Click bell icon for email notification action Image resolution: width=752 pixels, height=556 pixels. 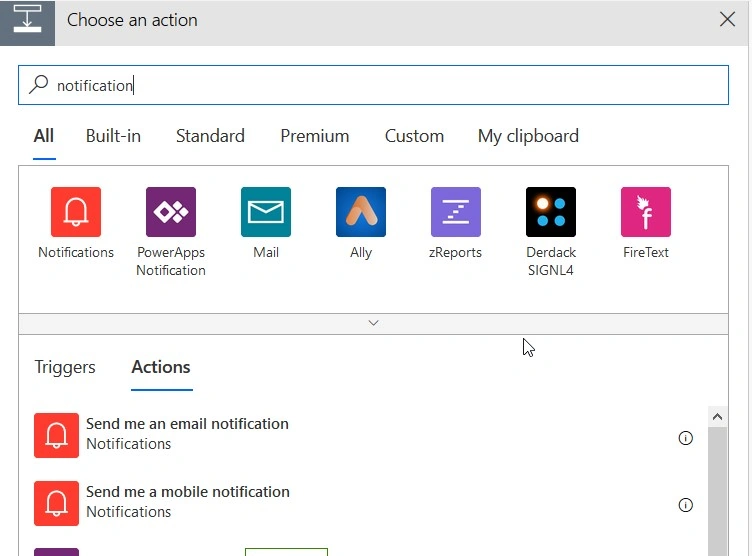(x=56, y=436)
